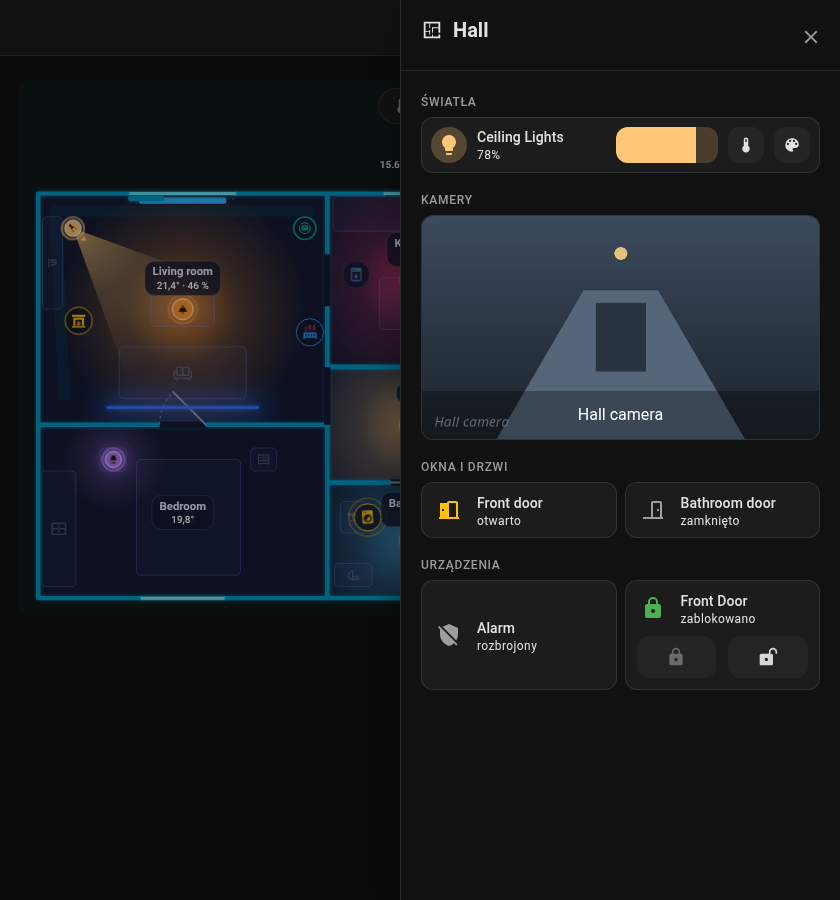Click the URZĄDZENIA section heading
The width and height of the screenshot is (840, 900).
pyautogui.click(x=460, y=565)
